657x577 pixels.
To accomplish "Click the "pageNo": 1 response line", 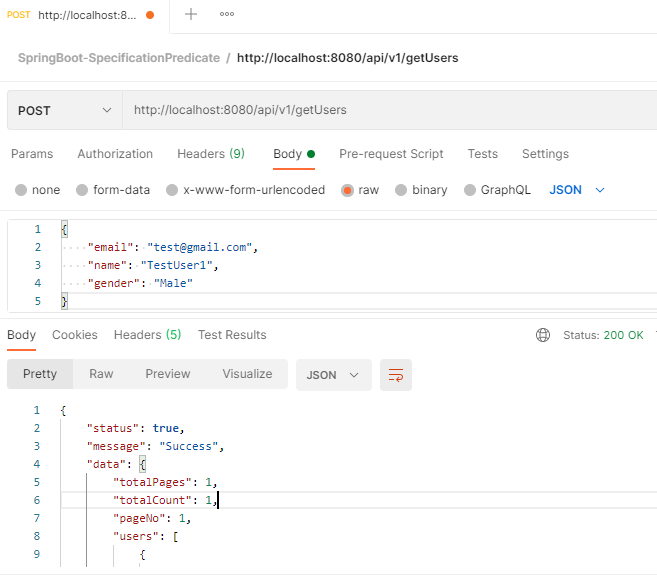I will (x=152, y=518).
